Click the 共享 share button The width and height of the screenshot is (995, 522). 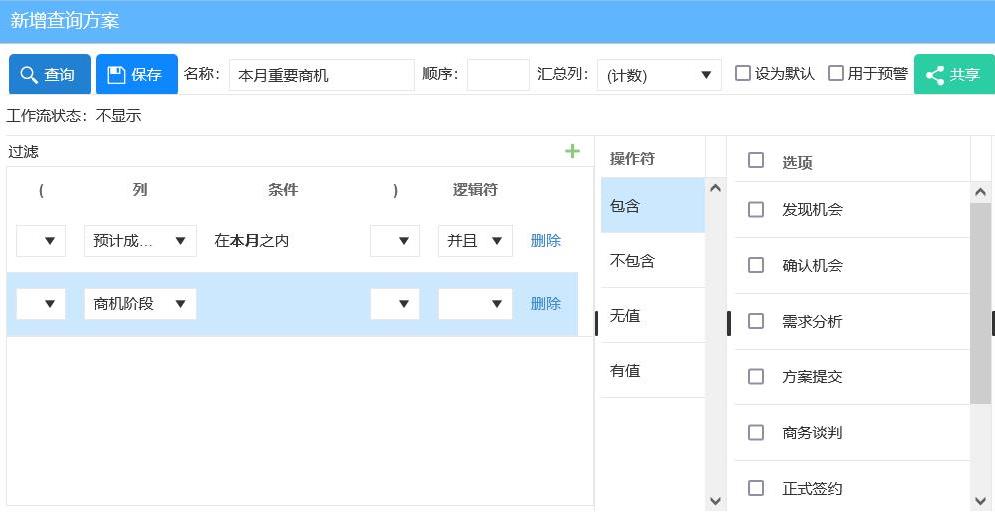953,75
